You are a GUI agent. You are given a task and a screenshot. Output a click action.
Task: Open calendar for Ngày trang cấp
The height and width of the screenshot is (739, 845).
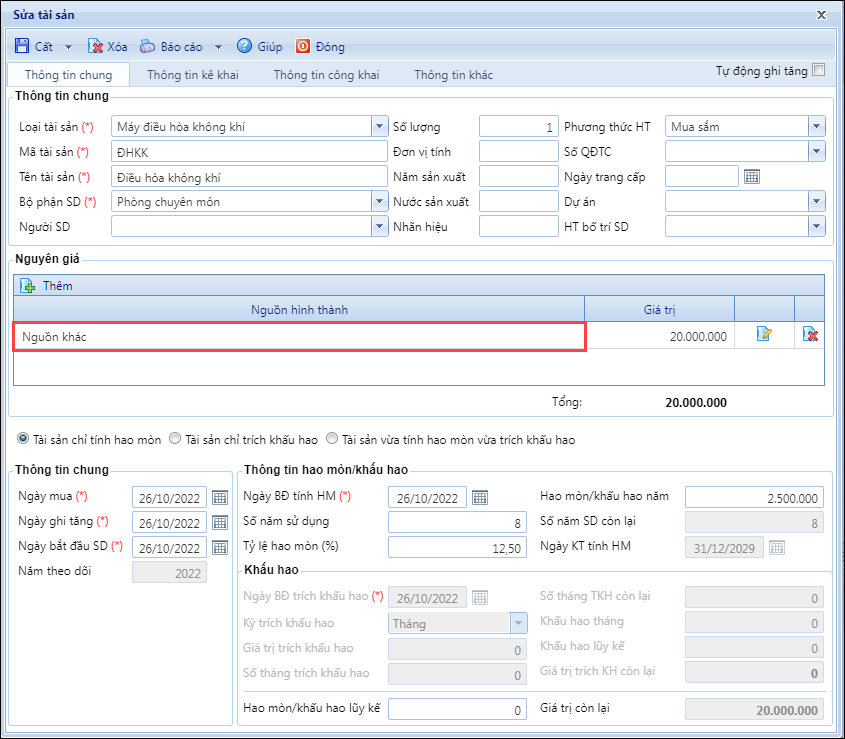pos(752,177)
